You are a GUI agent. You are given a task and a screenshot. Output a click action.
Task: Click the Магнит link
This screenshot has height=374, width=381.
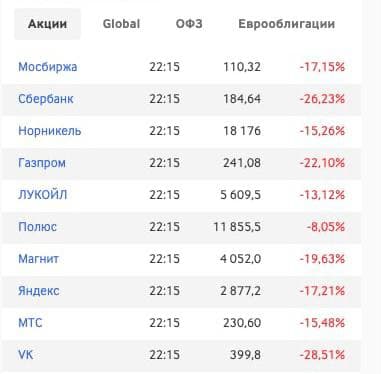pyautogui.click(x=39, y=259)
